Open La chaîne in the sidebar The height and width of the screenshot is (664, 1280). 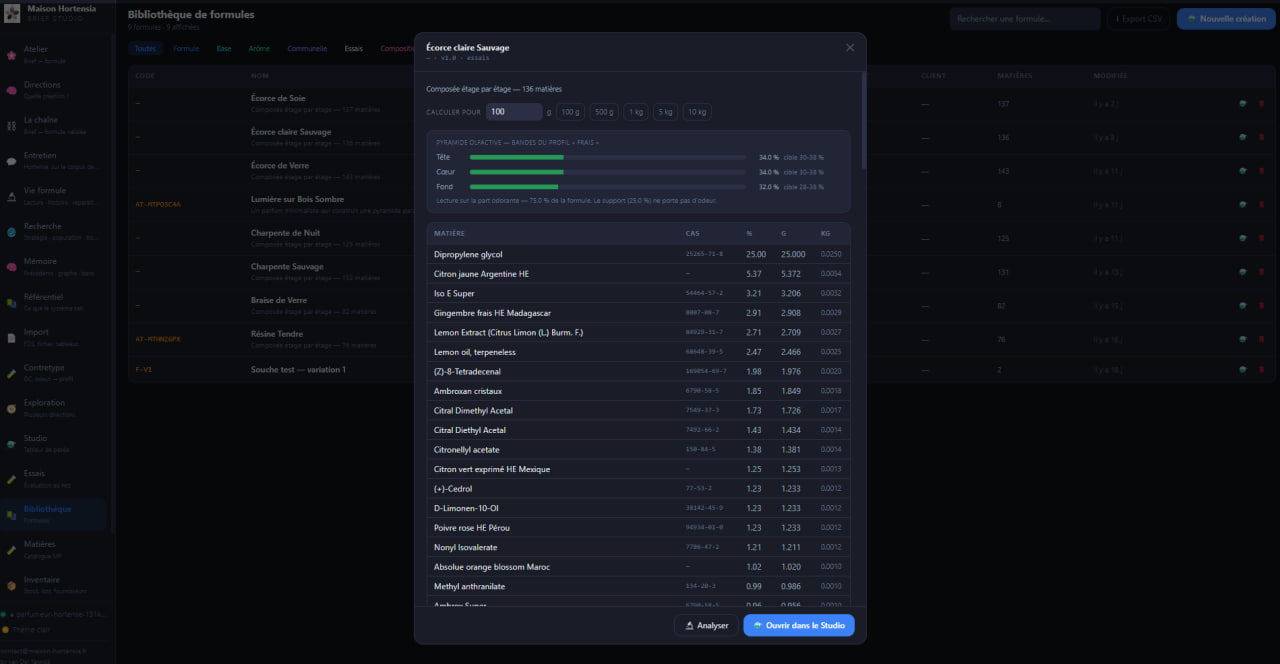click(x=55, y=125)
